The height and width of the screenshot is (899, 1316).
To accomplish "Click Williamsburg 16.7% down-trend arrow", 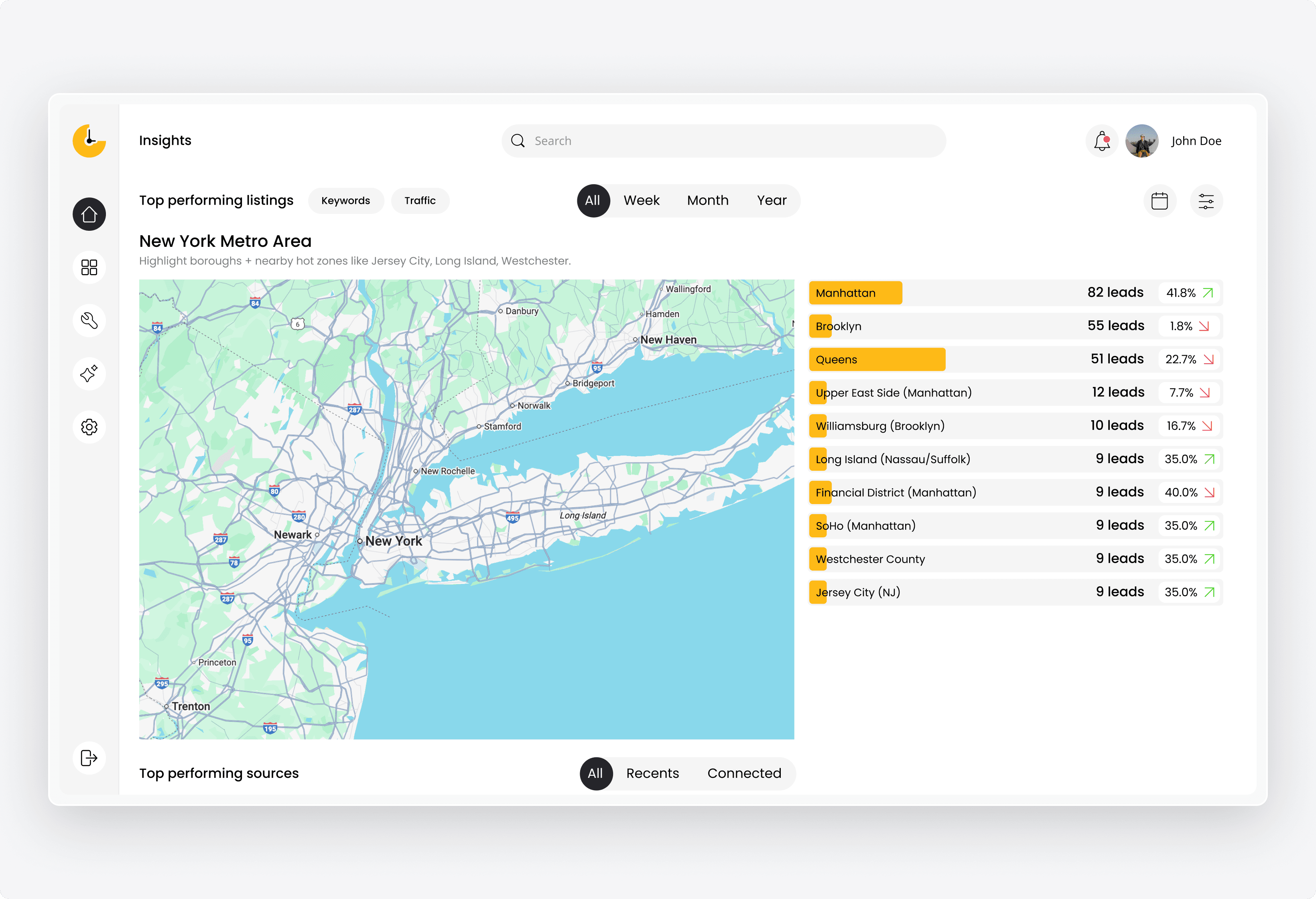I will [x=1207, y=426].
